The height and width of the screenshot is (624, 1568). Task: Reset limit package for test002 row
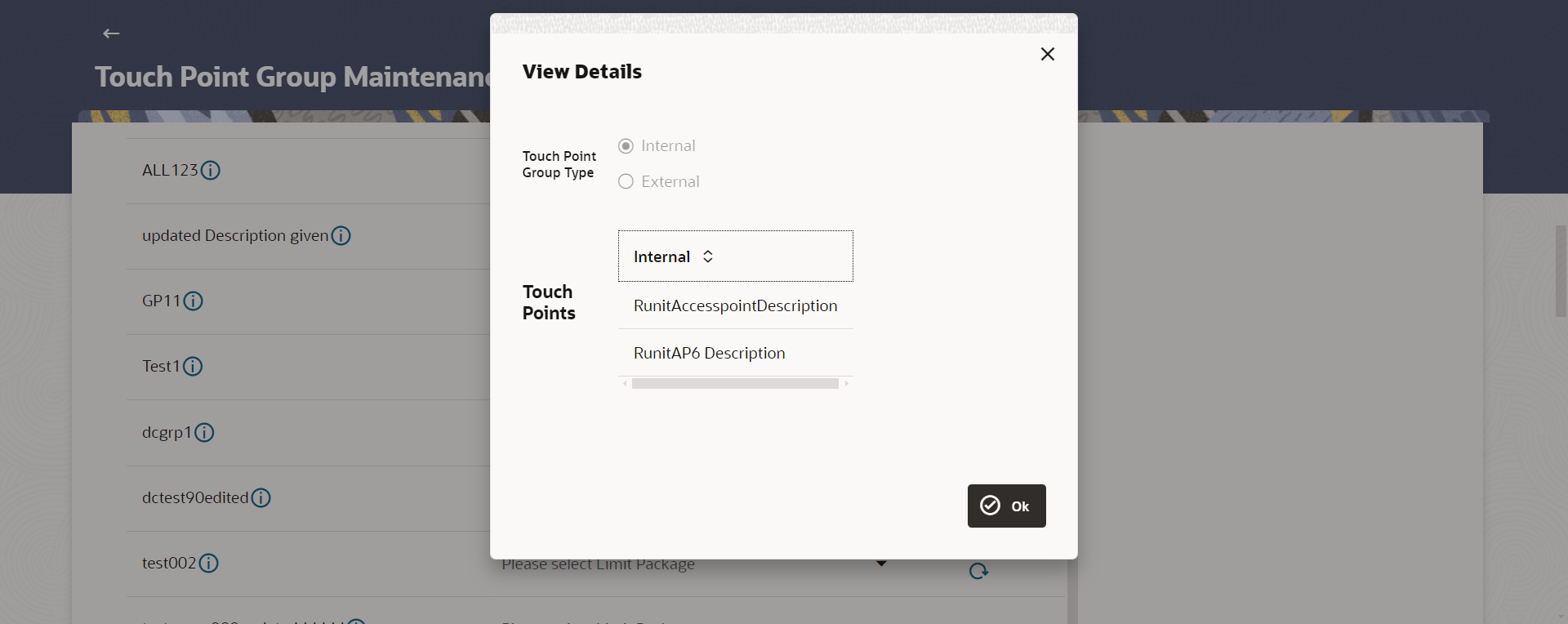pyautogui.click(x=978, y=570)
